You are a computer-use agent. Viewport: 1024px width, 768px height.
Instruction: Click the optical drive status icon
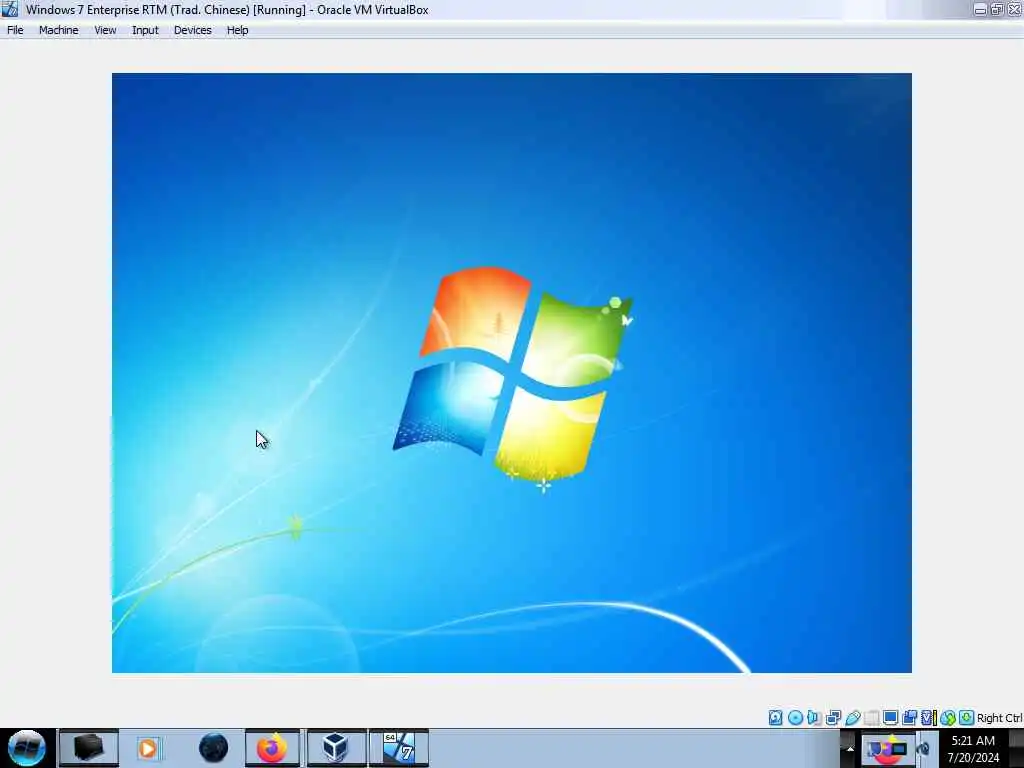[x=795, y=718]
